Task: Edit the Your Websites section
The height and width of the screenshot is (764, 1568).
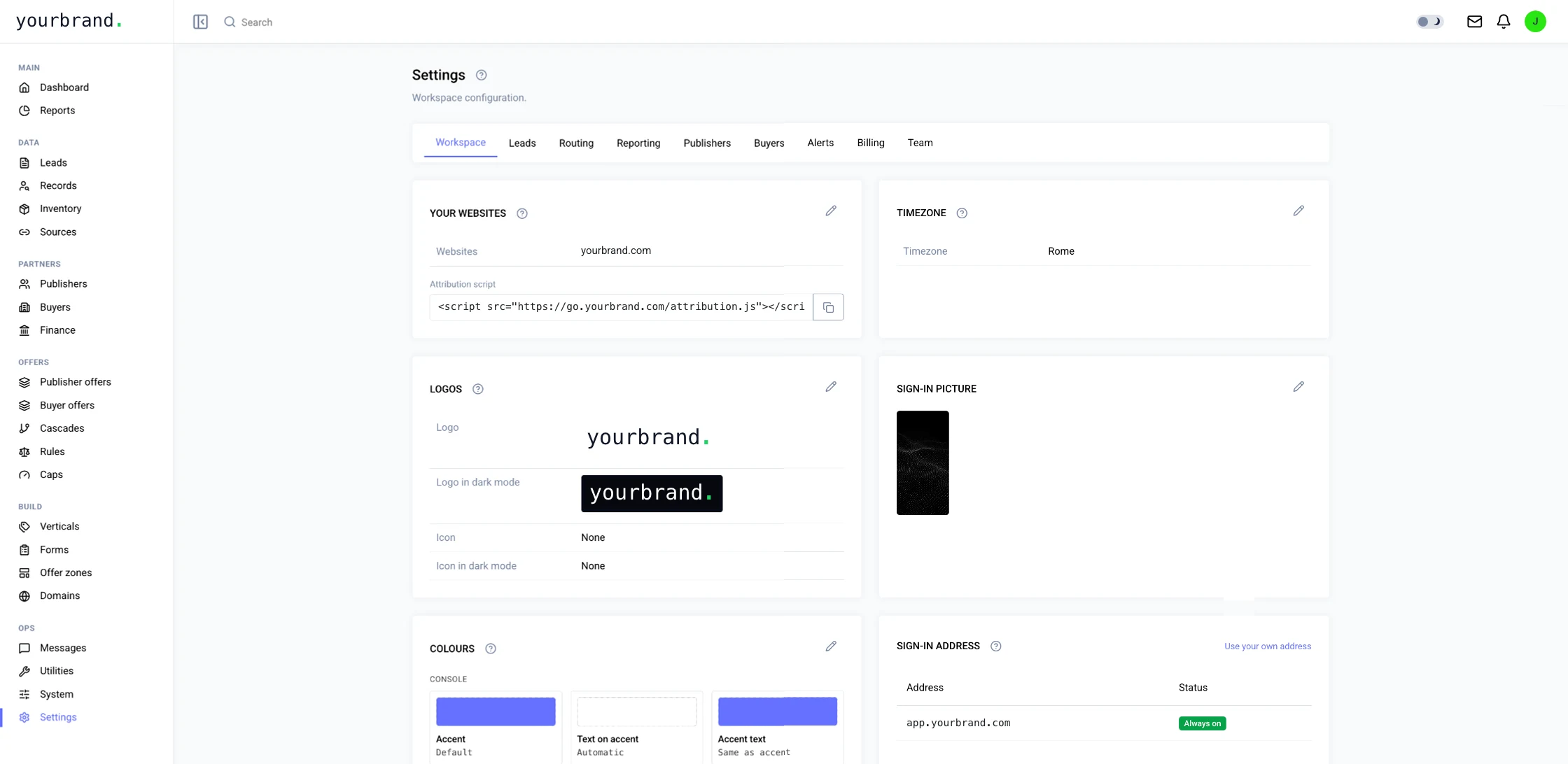Action: [831, 211]
